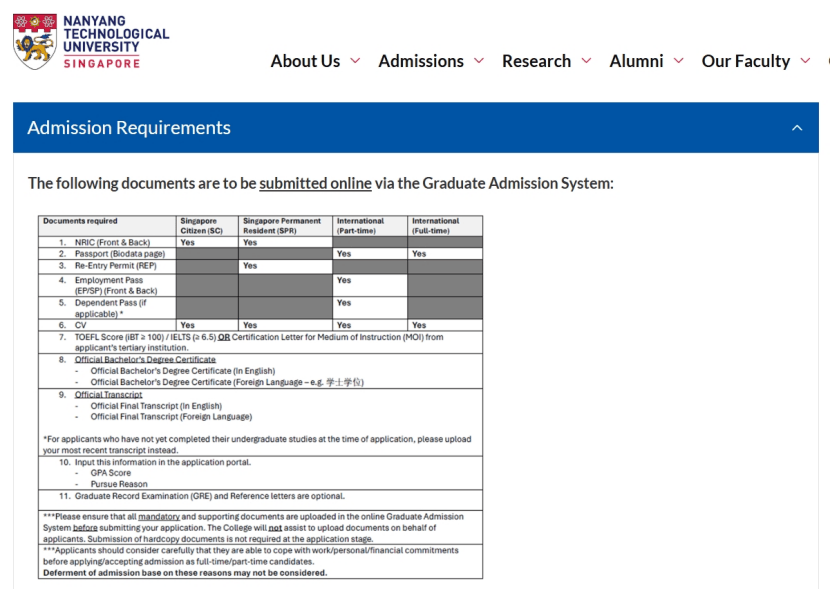Click the NTU lion crest logo
This screenshot has width=830, height=589.
(34, 42)
